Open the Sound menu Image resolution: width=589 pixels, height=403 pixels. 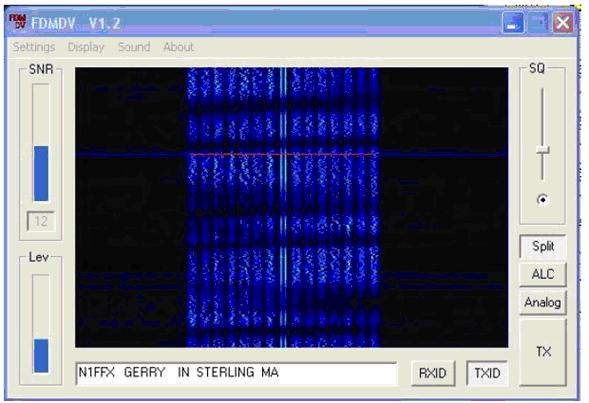(x=134, y=47)
